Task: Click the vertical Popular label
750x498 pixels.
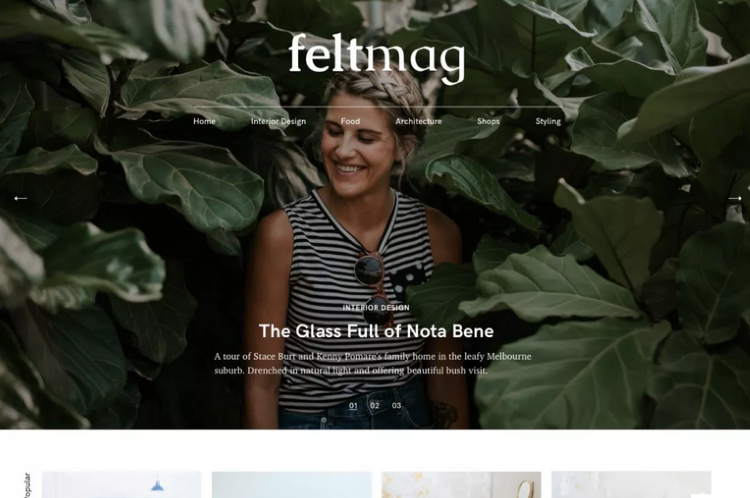Action: click(27, 486)
